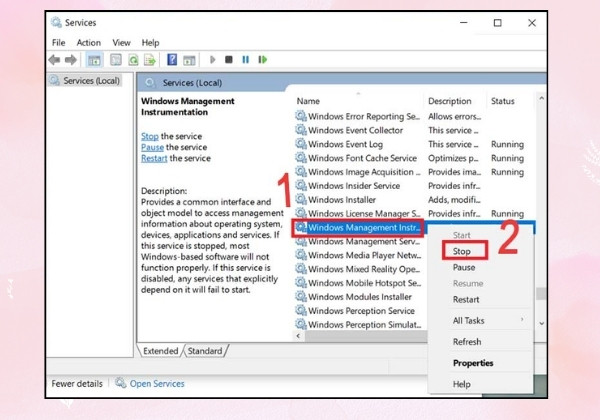Expand All Tasks submenu arrow
Viewport: 600px width, 420px height.
(x=522, y=319)
